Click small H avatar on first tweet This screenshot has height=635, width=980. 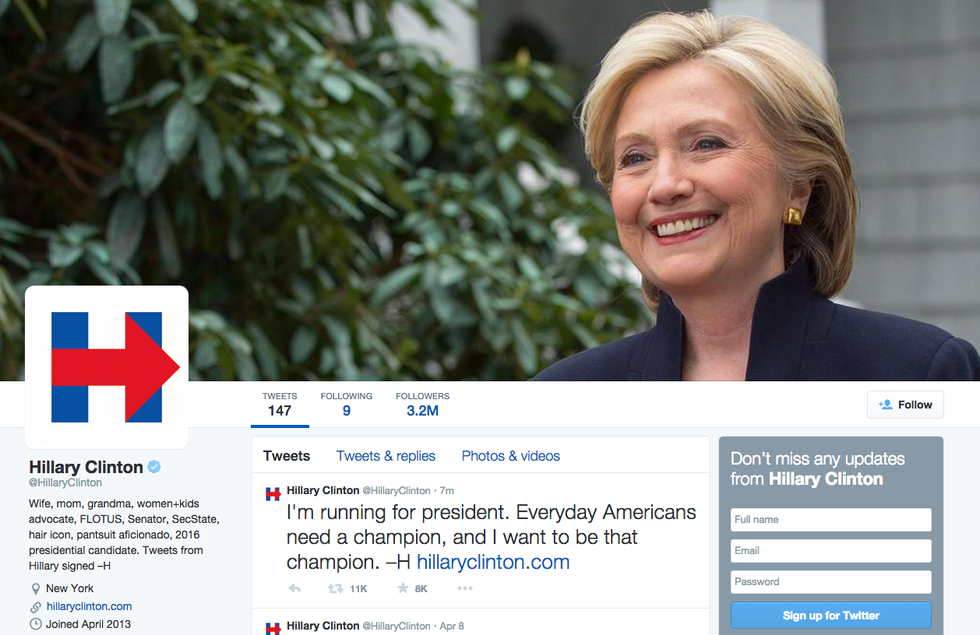click(x=273, y=494)
